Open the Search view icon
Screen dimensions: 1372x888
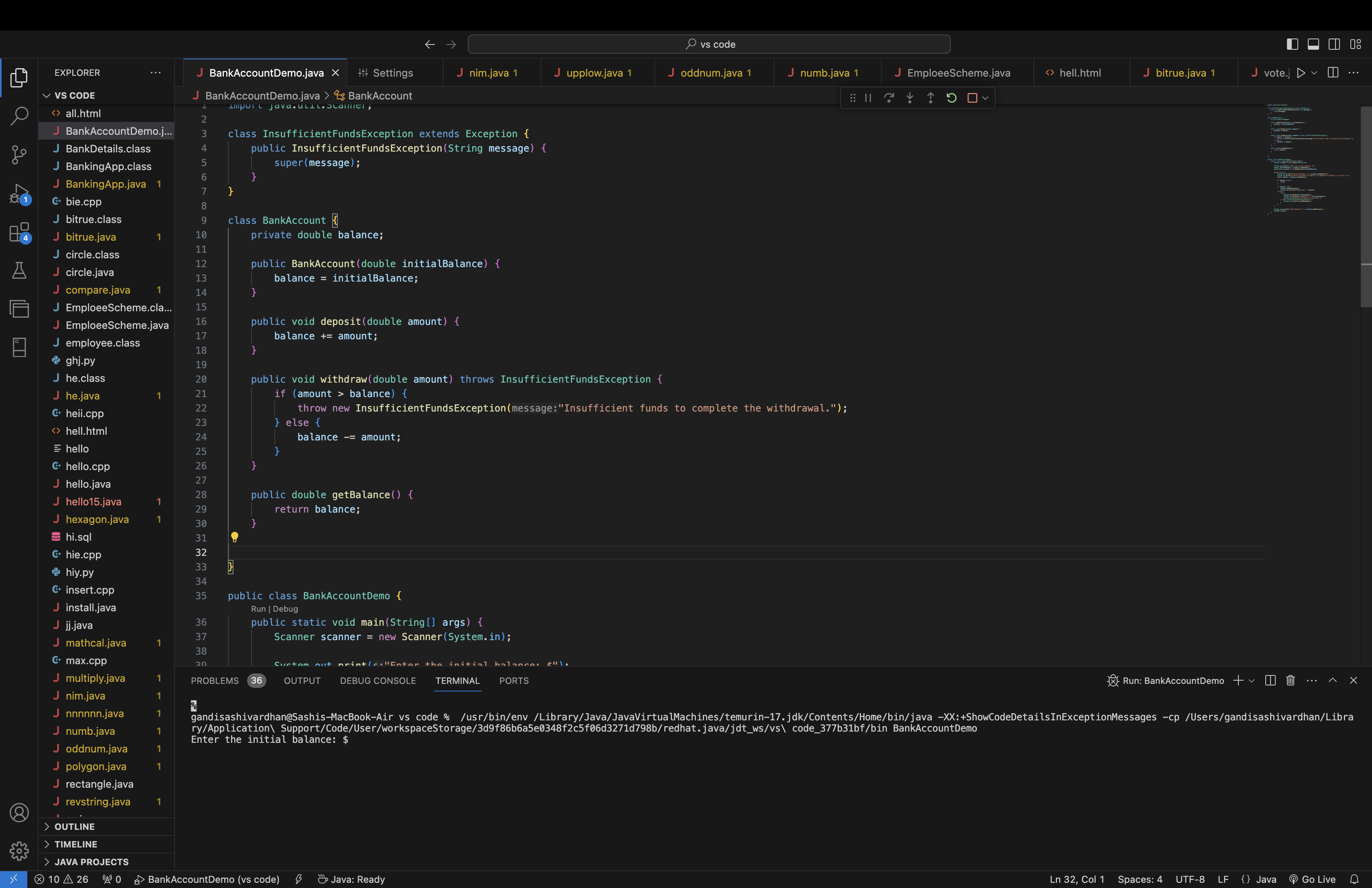coord(19,116)
